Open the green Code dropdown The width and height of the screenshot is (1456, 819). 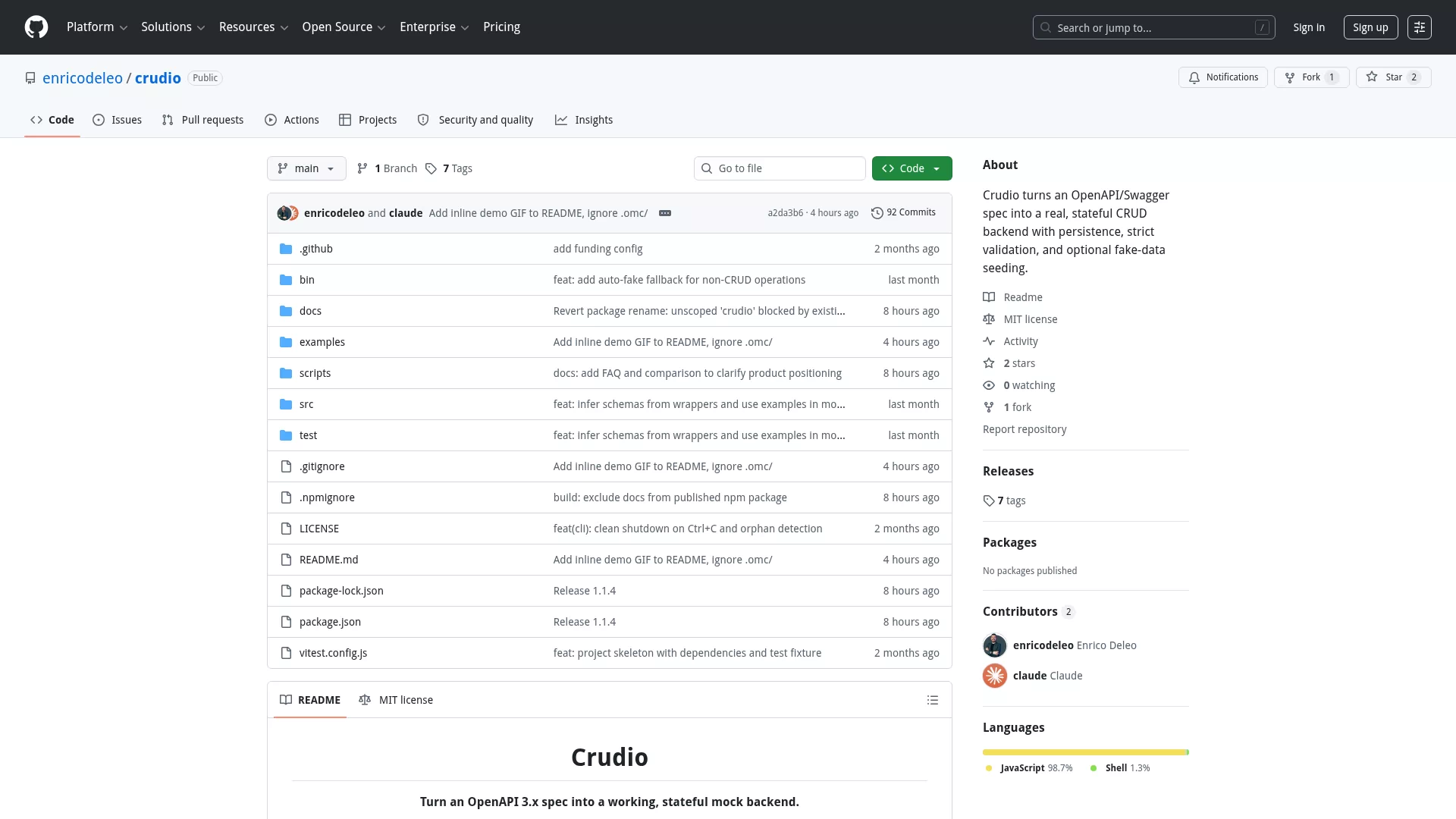[x=912, y=168]
